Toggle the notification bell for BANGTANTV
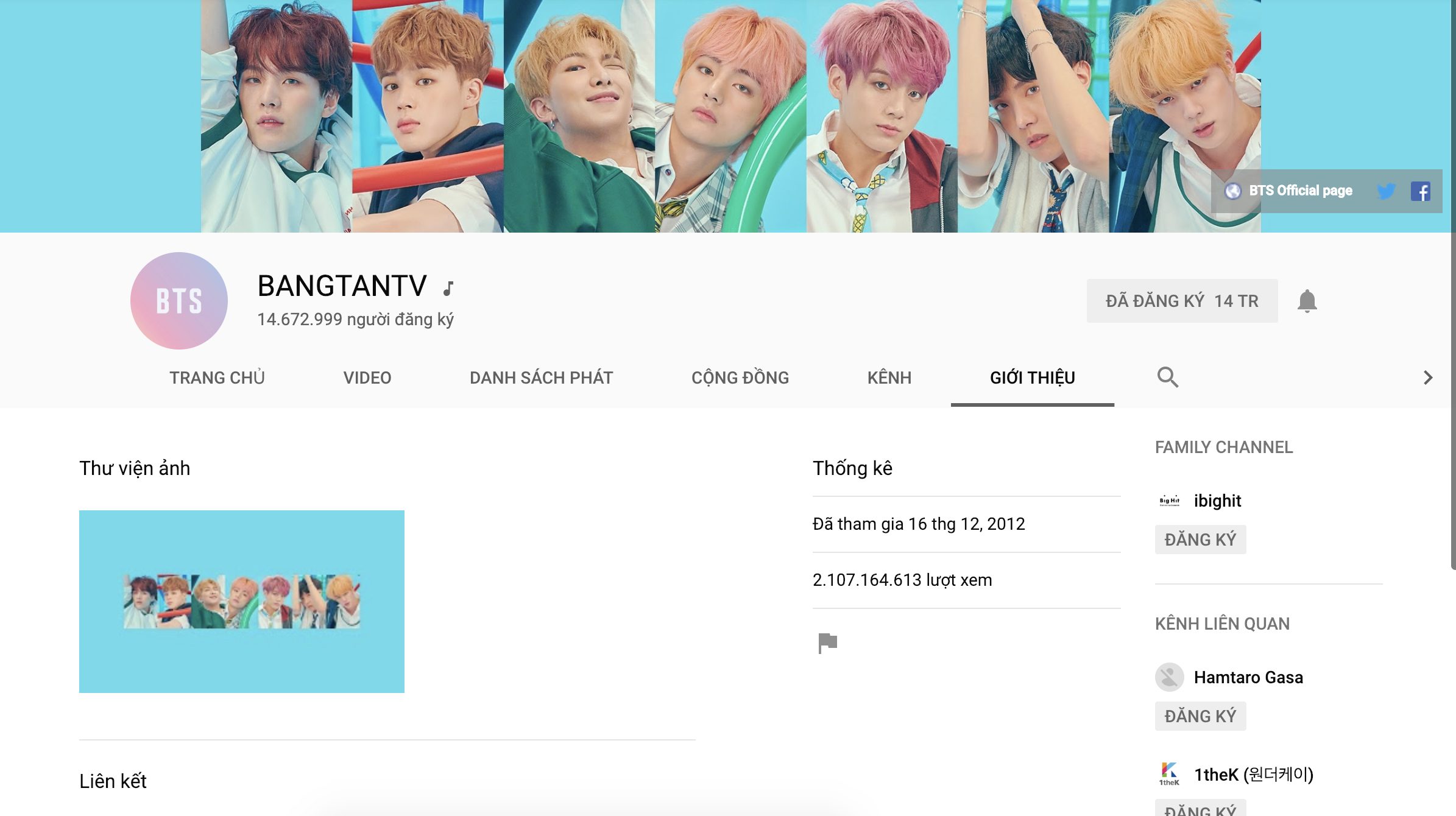 tap(1307, 301)
